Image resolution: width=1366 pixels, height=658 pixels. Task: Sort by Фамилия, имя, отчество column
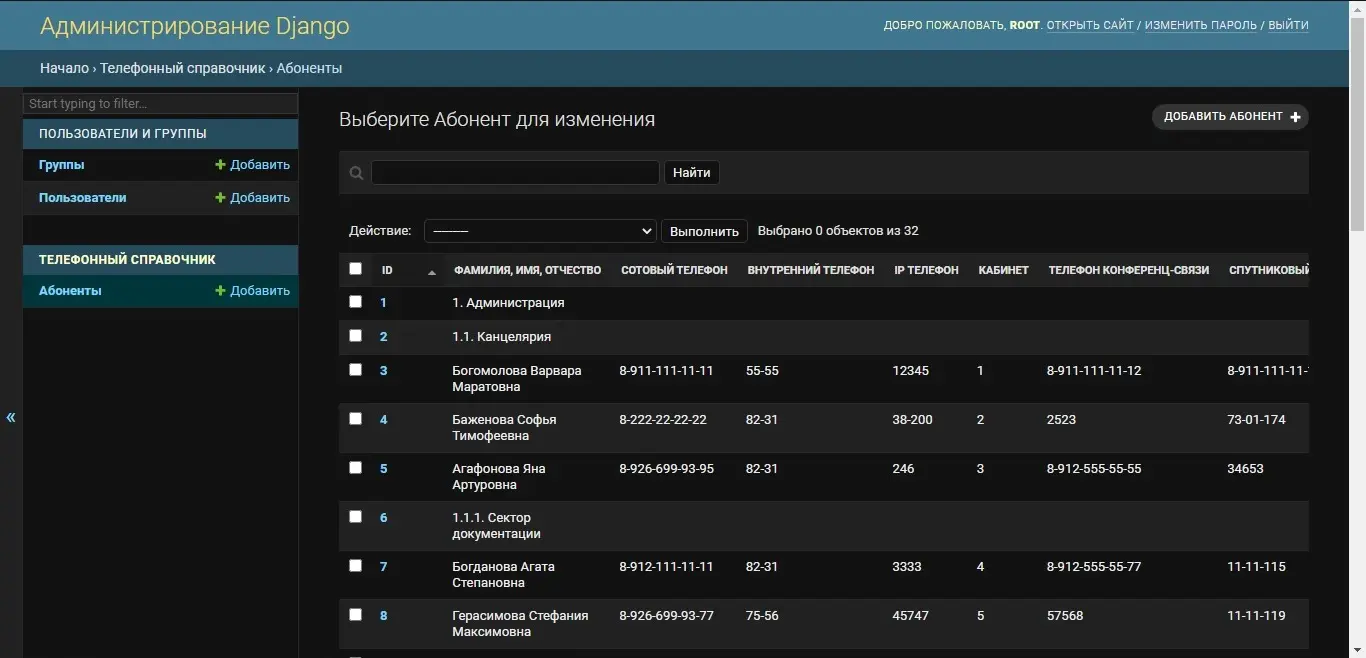527,270
